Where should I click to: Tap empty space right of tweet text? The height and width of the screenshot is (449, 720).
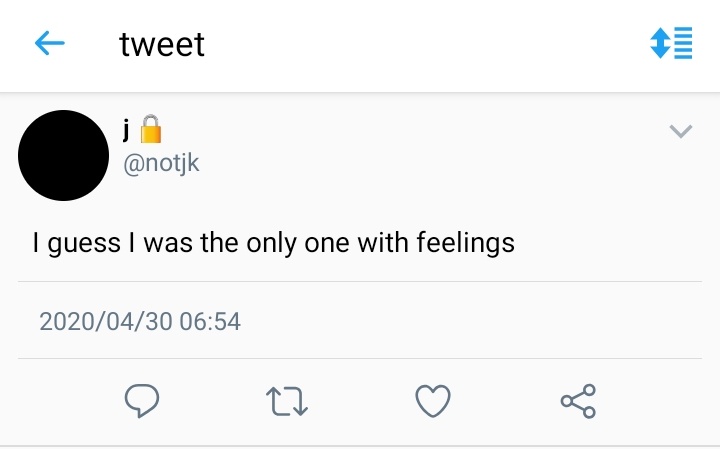coord(620,243)
